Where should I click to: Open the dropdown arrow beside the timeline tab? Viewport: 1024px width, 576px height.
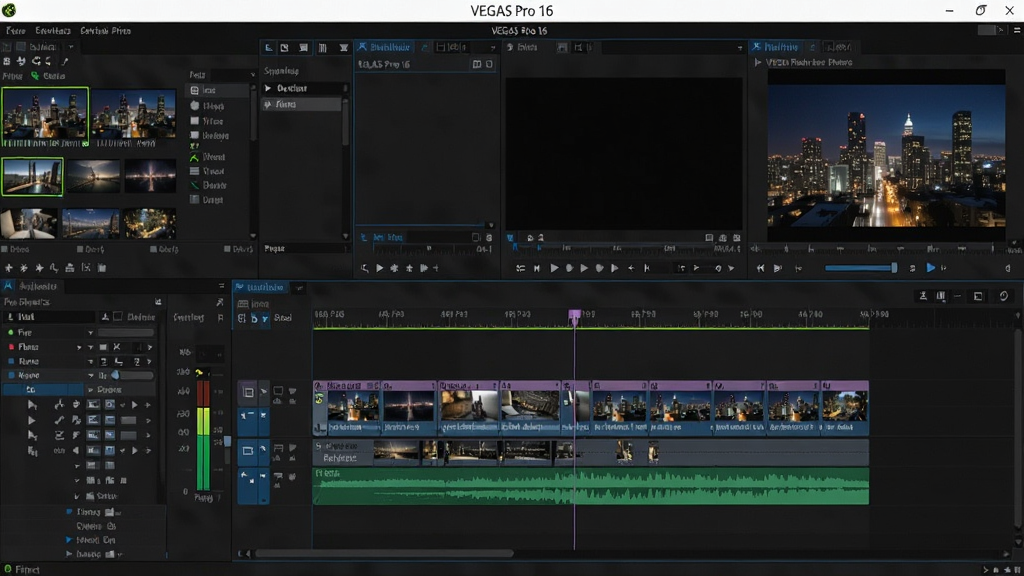point(300,287)
